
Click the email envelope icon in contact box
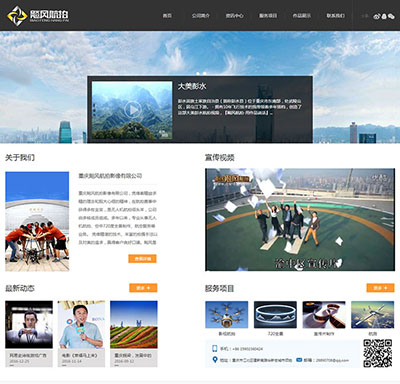(x=299, y=360)
